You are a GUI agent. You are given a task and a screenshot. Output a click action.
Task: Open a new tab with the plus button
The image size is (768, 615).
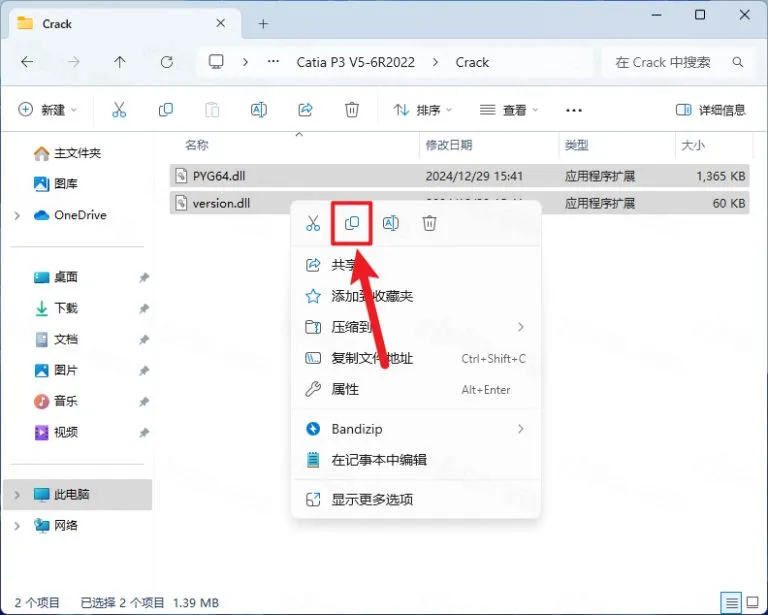pyautogui.click(x=263, y=24)
